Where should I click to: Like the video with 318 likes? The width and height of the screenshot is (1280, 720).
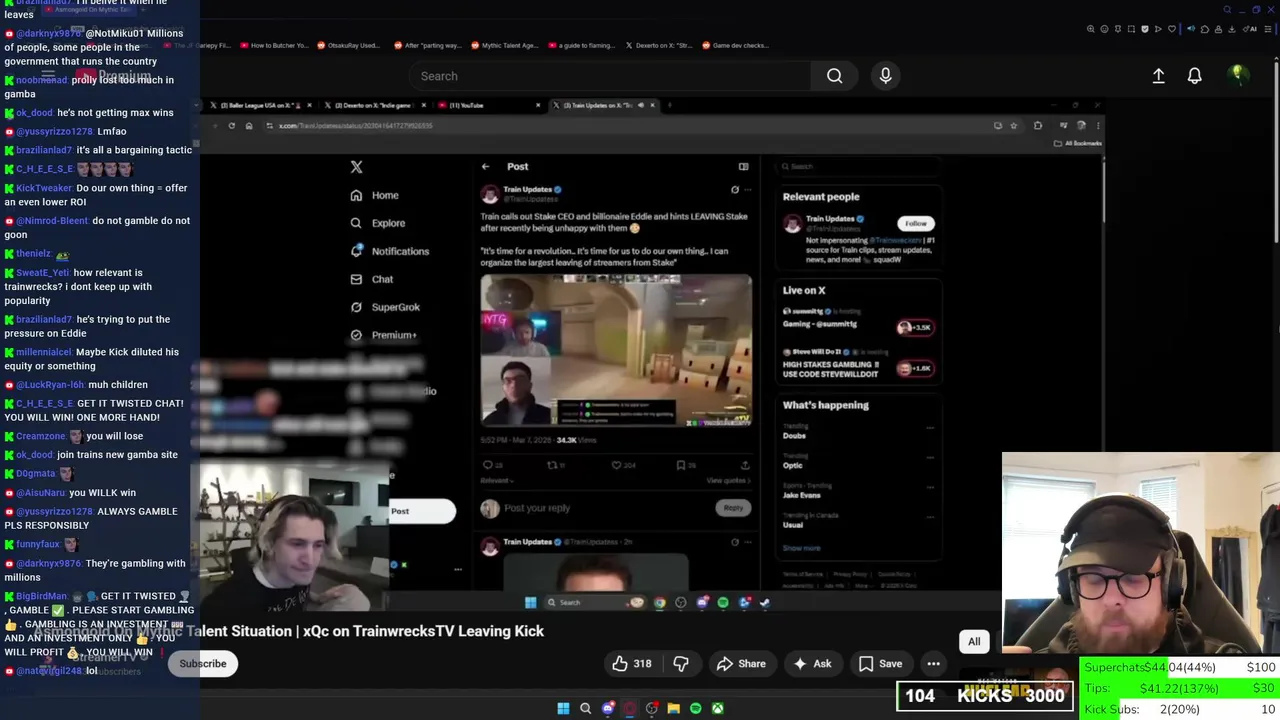tap(631, 664)
